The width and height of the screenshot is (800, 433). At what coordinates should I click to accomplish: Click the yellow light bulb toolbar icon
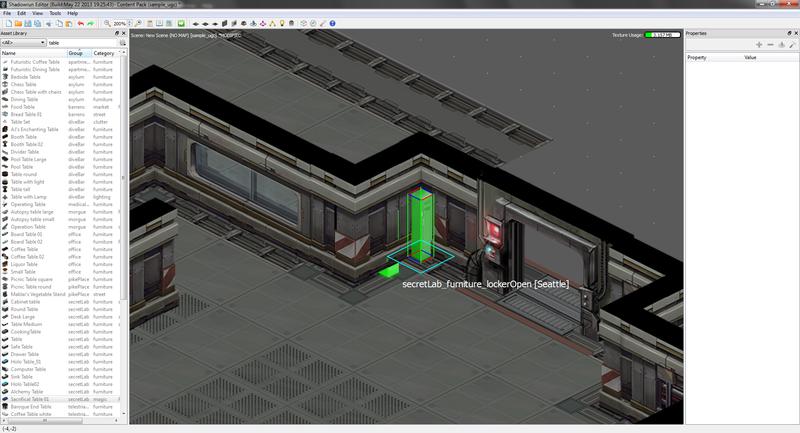(x=282, y=23)
